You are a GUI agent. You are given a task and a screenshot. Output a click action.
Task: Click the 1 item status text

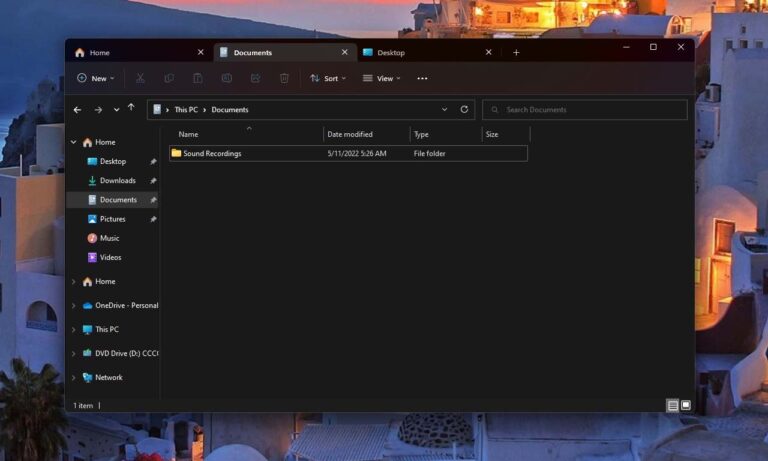coord(83,406)
